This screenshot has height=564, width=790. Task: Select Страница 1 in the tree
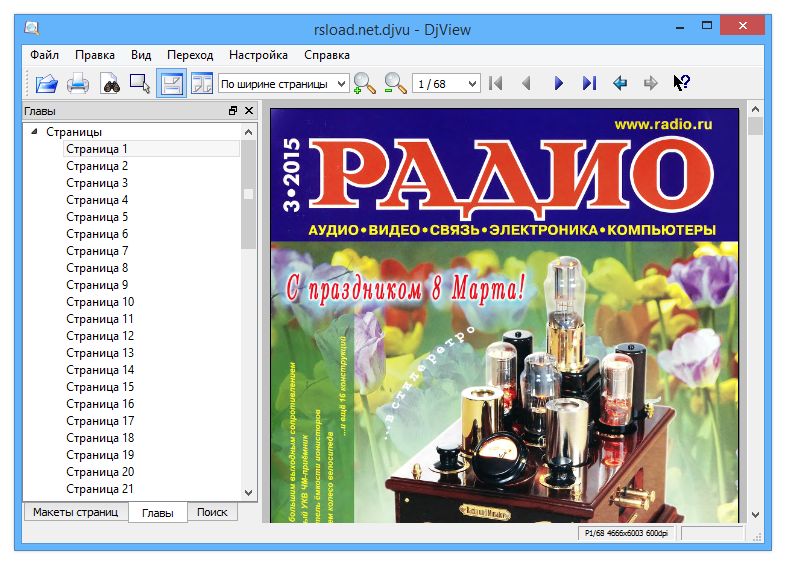point(151,149)
